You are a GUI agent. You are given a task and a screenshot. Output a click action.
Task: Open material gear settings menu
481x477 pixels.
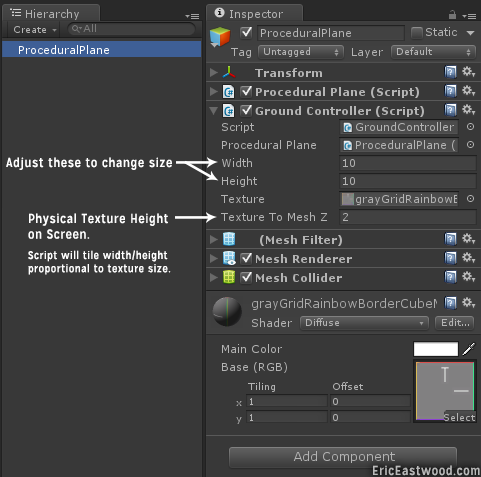[468, 303]
